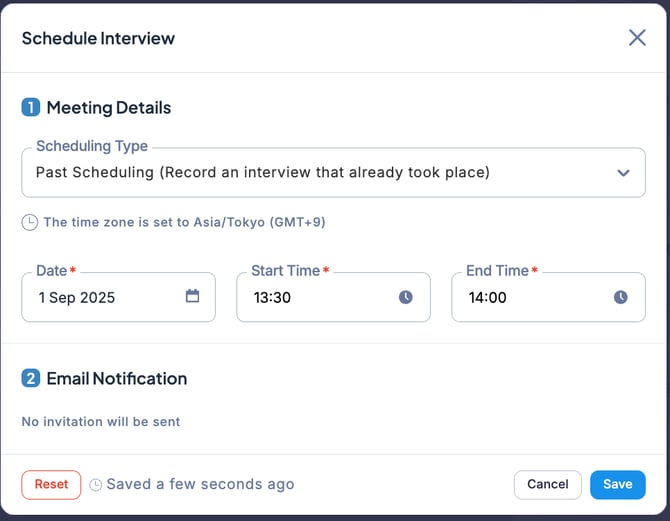Click the step 2 number badge
This screenshot has width=670, height=521.
click(x=31, y=379)
